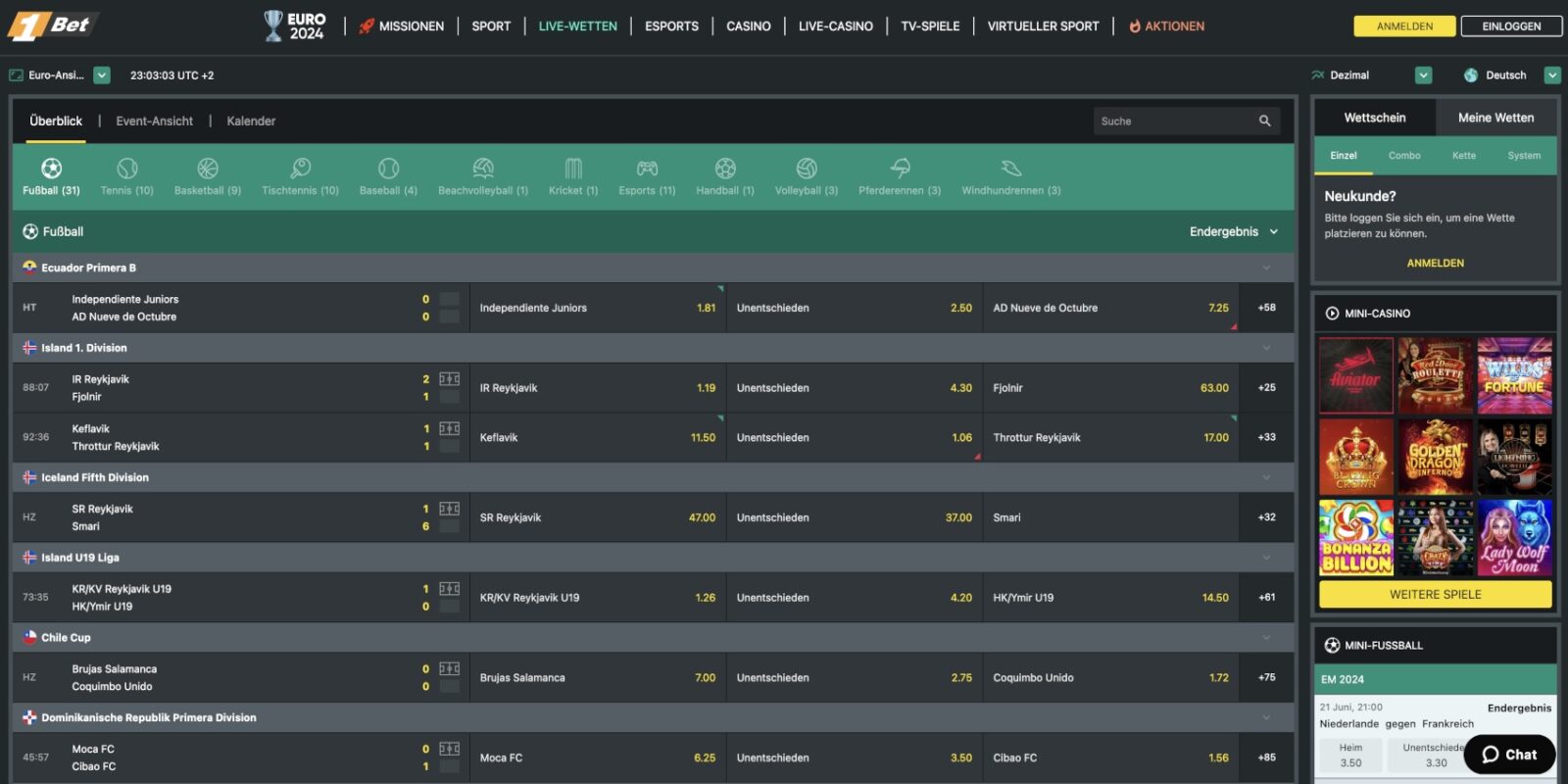This screenshot has width=1568, height=784.
Task: Select the Beachvolleyball (1) sport icon
Action: click(483, 169)
